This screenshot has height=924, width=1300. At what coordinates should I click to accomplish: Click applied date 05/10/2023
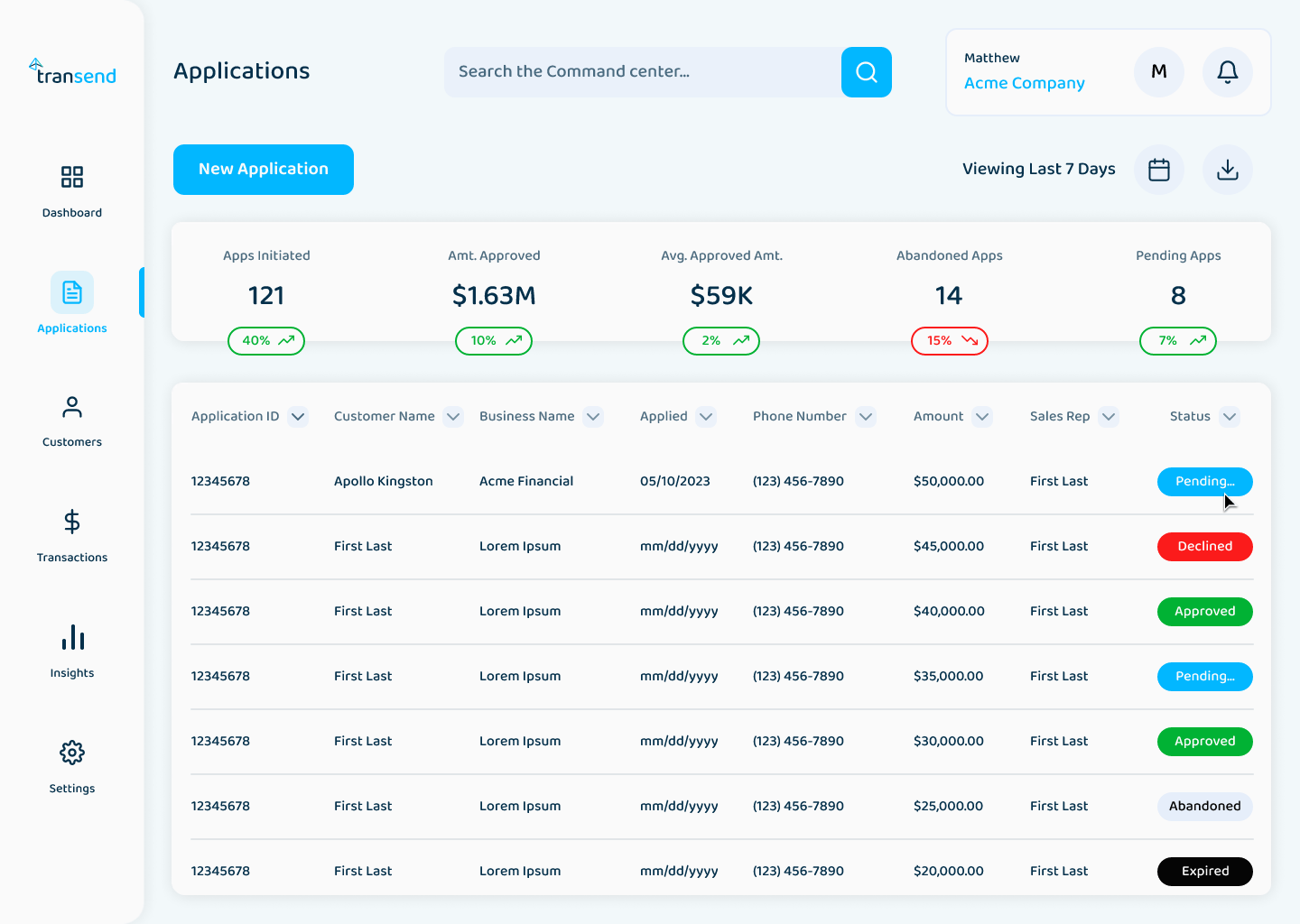(675, 482)
